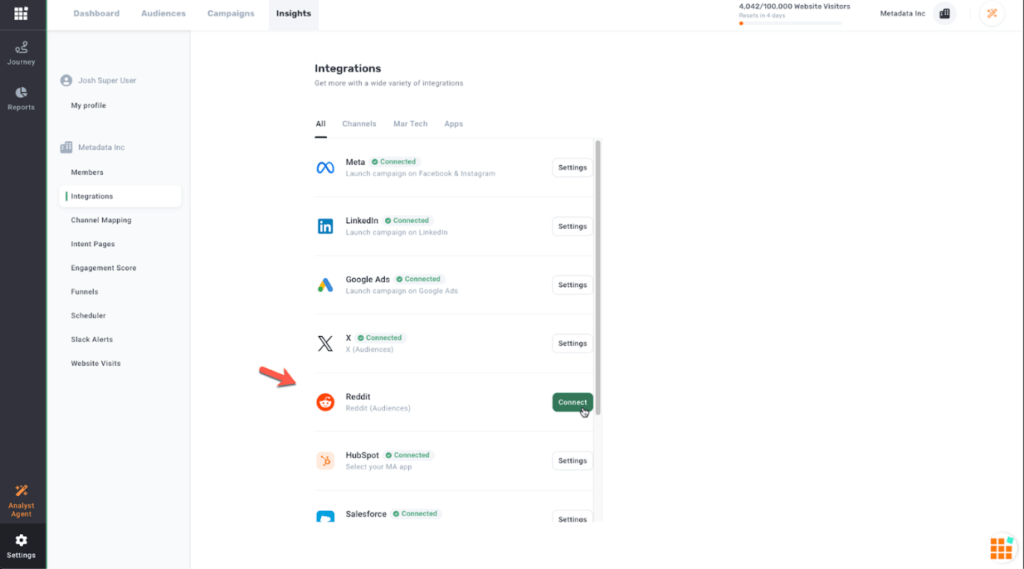Open Scheduler in sidebar

coord(88,316)
